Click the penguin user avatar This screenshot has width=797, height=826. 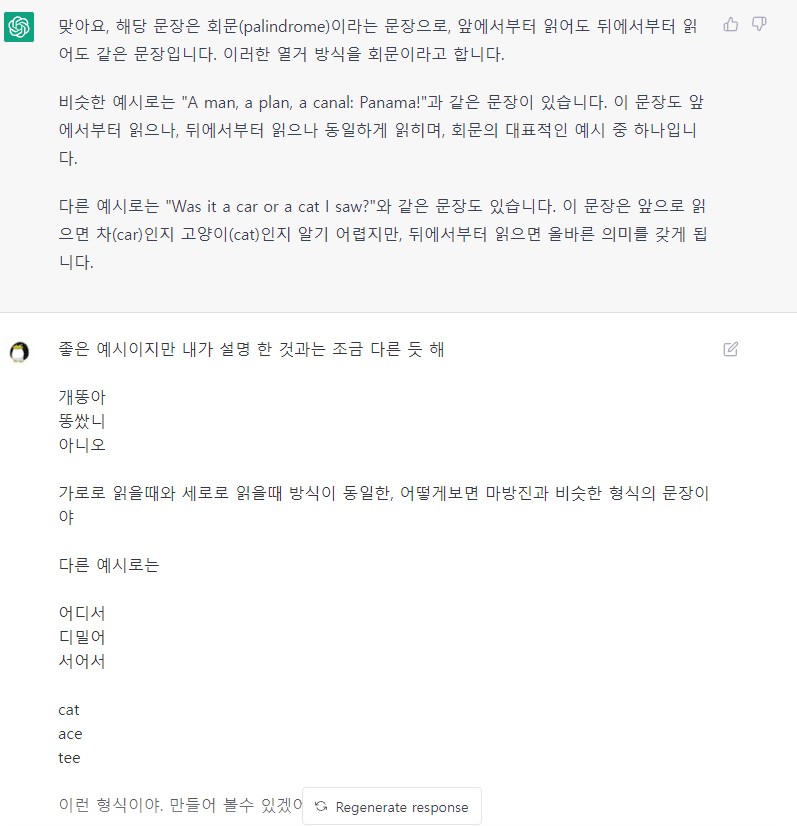19,352
